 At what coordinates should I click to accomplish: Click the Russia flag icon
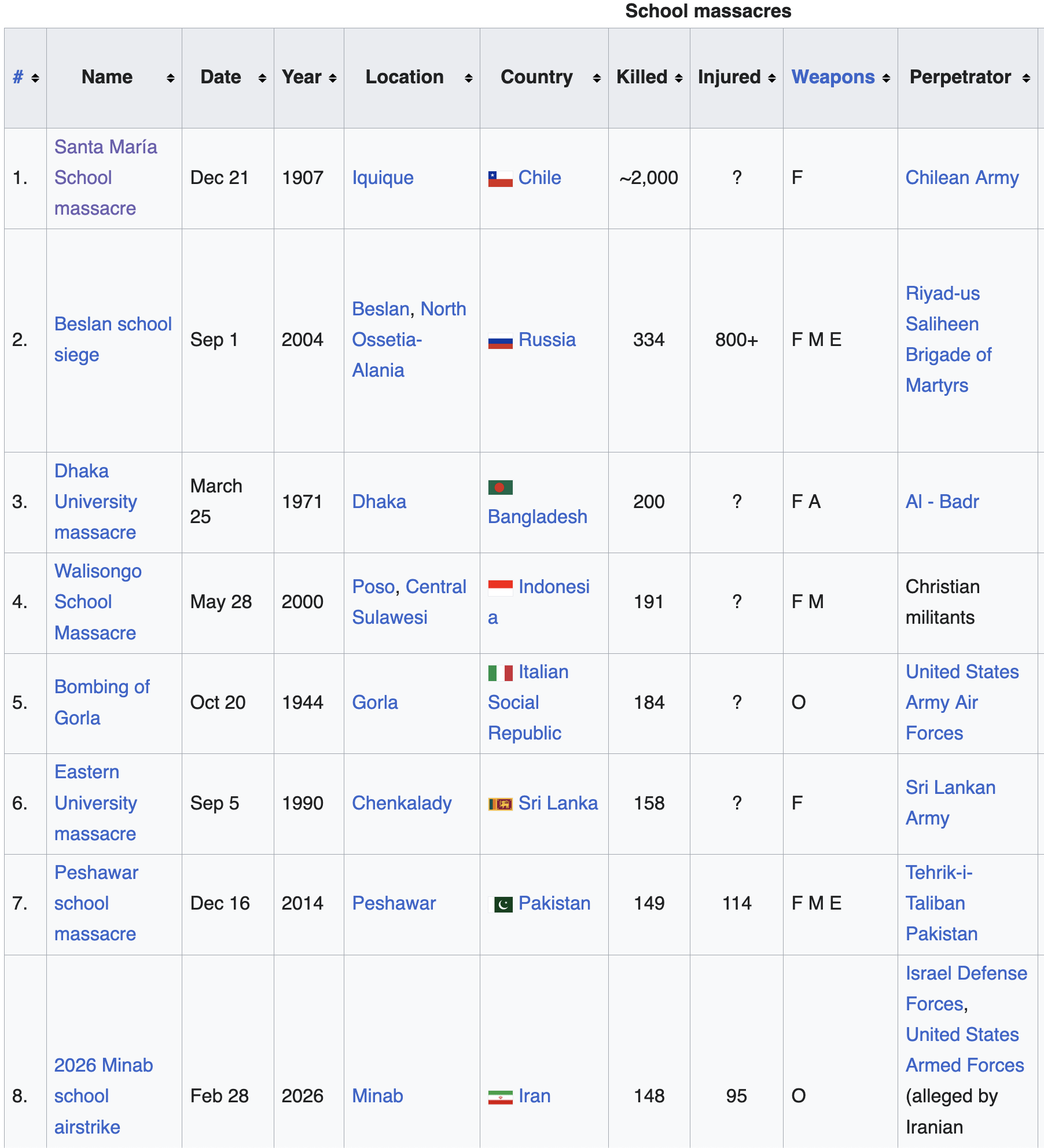coord(500,341)
